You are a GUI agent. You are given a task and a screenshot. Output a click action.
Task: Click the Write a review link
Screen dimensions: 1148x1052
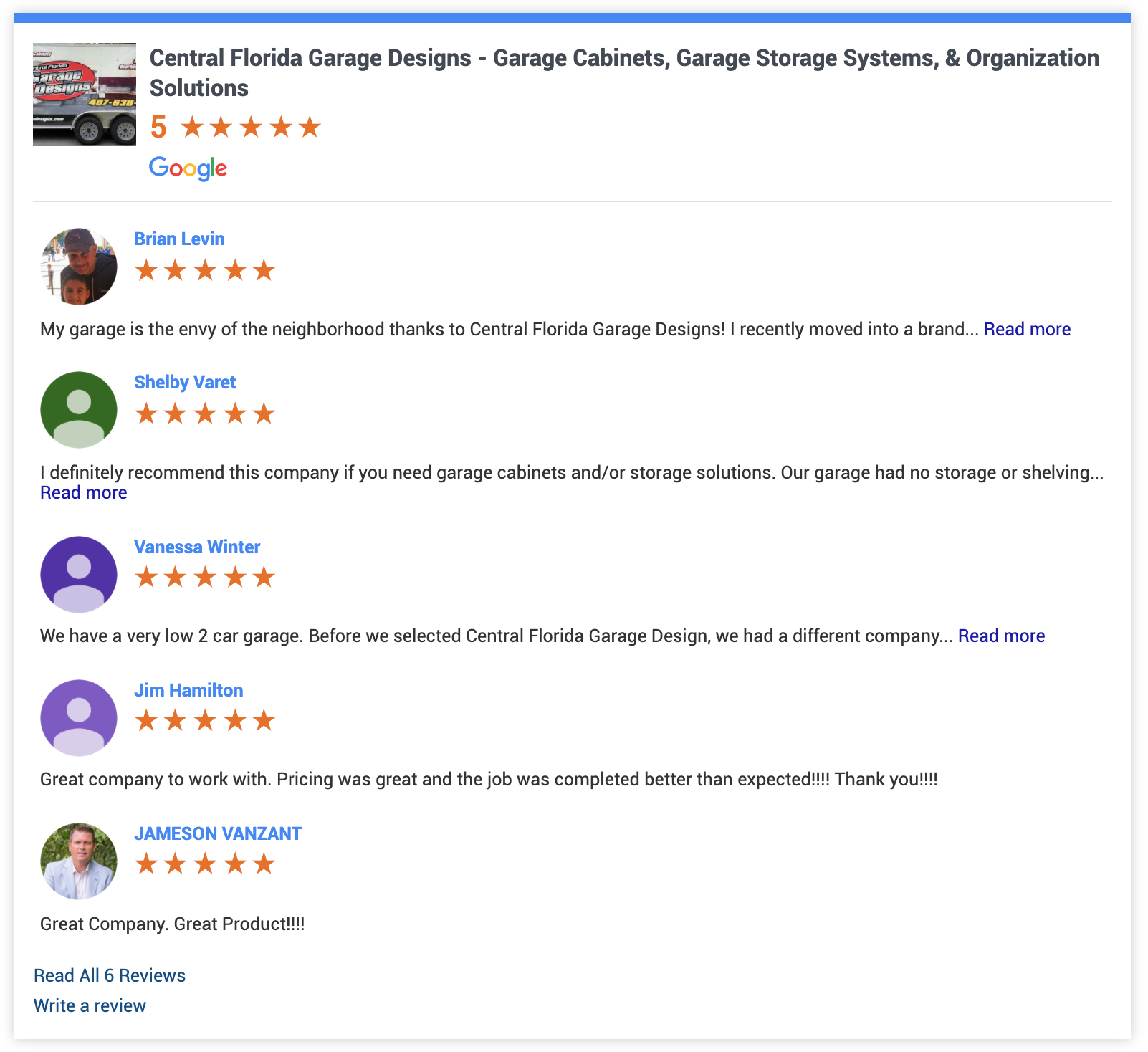coord(90,1006)
